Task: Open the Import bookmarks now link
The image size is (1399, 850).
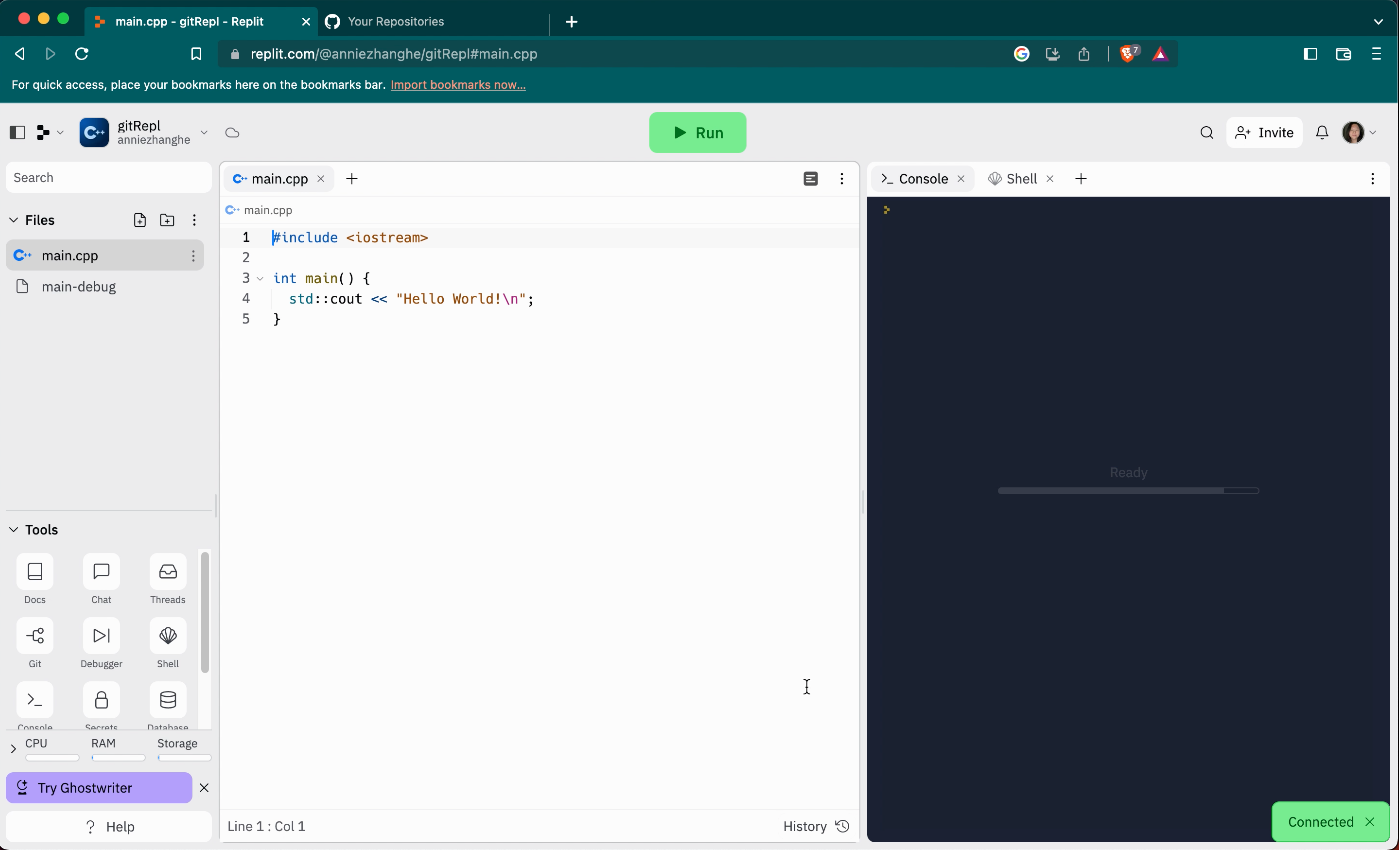Action: [x=457, y=85]
